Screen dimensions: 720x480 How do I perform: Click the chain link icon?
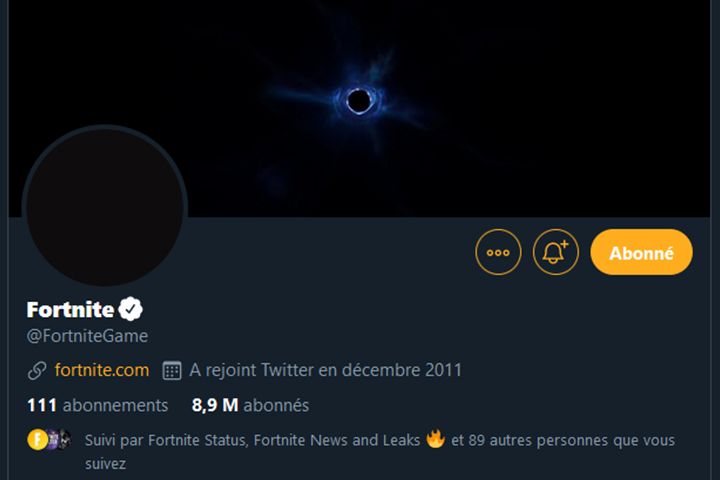(x=37, y=370)
